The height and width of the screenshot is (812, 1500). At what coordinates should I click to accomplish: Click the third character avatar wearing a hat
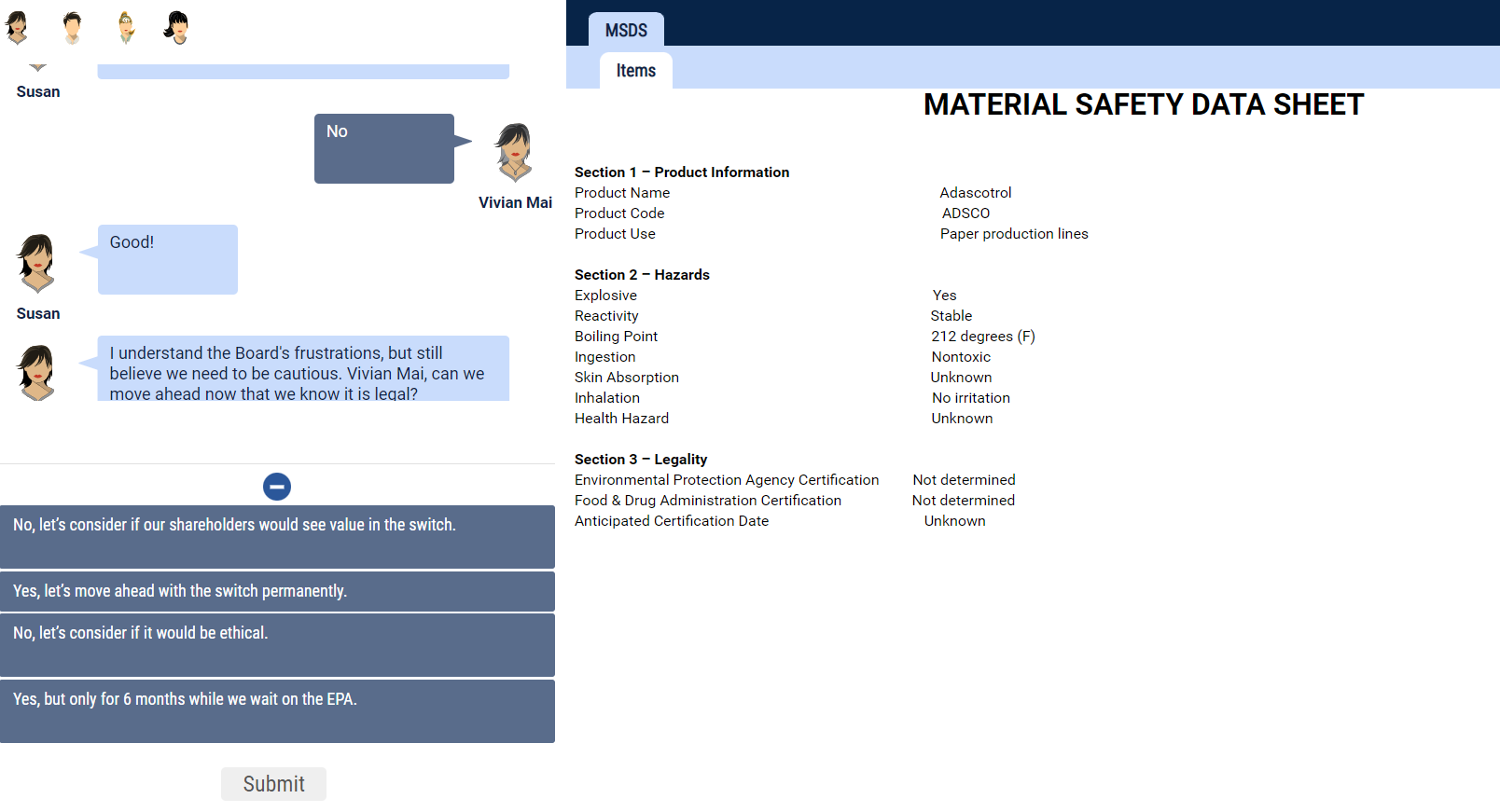point(126,28)
